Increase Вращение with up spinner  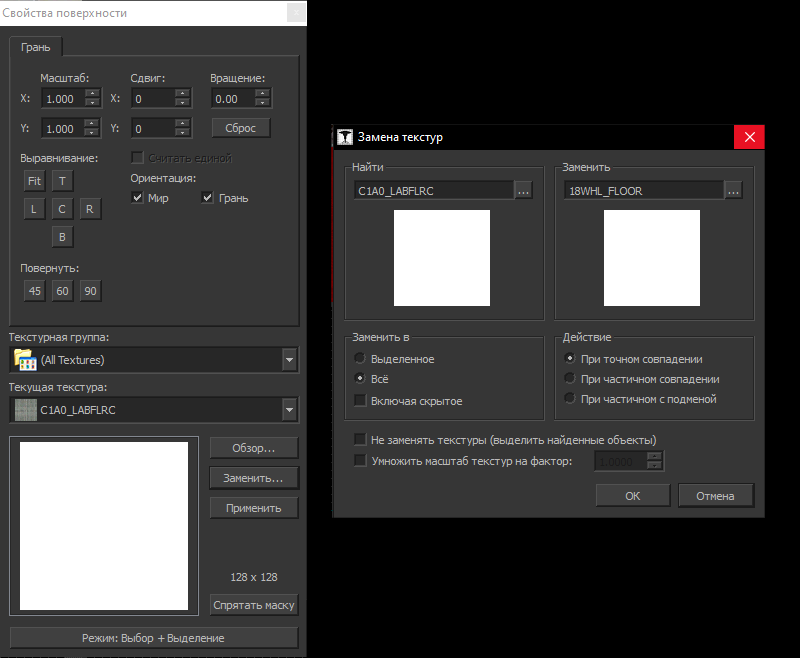coord(262,94)
